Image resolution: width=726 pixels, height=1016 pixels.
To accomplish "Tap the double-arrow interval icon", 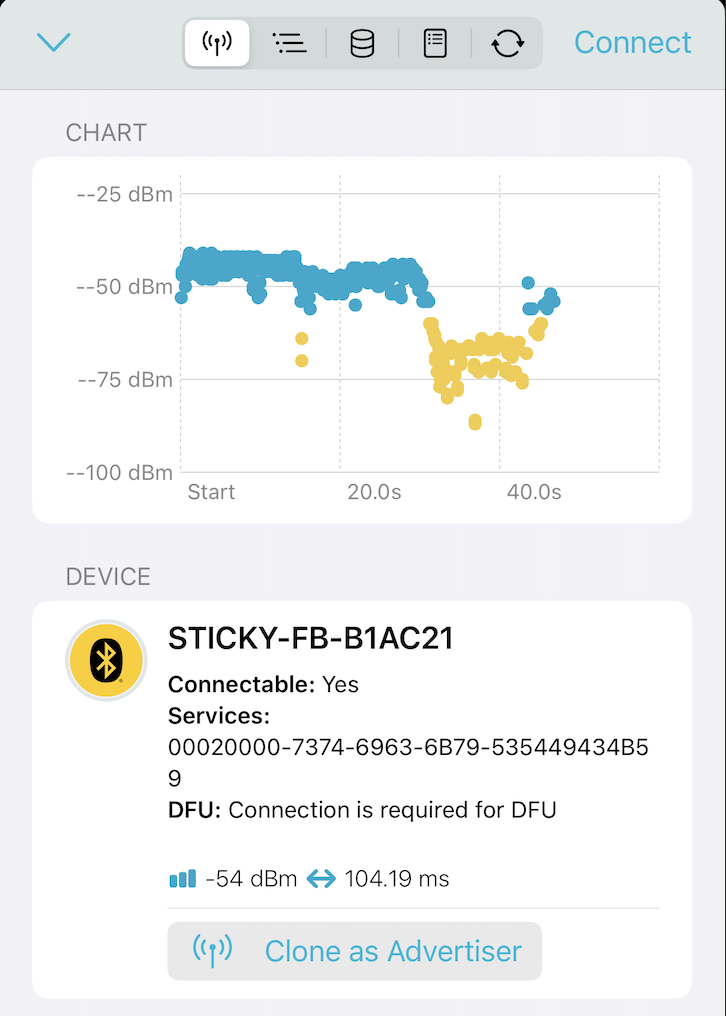I will tap(321, 879).
